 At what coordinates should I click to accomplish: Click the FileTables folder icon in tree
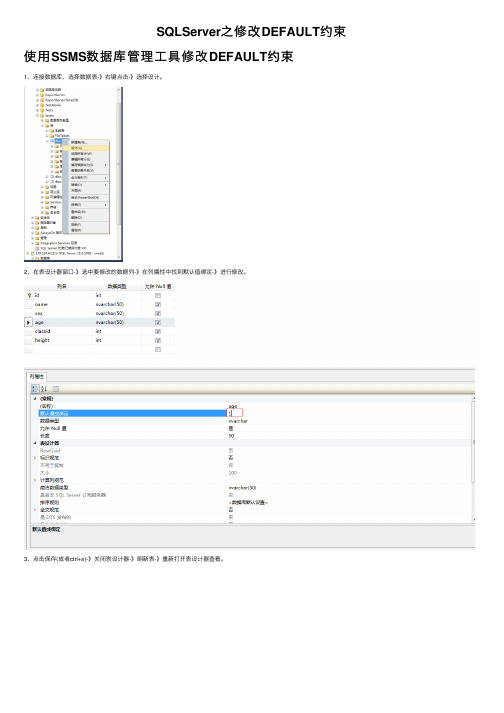tap(51, 136)
